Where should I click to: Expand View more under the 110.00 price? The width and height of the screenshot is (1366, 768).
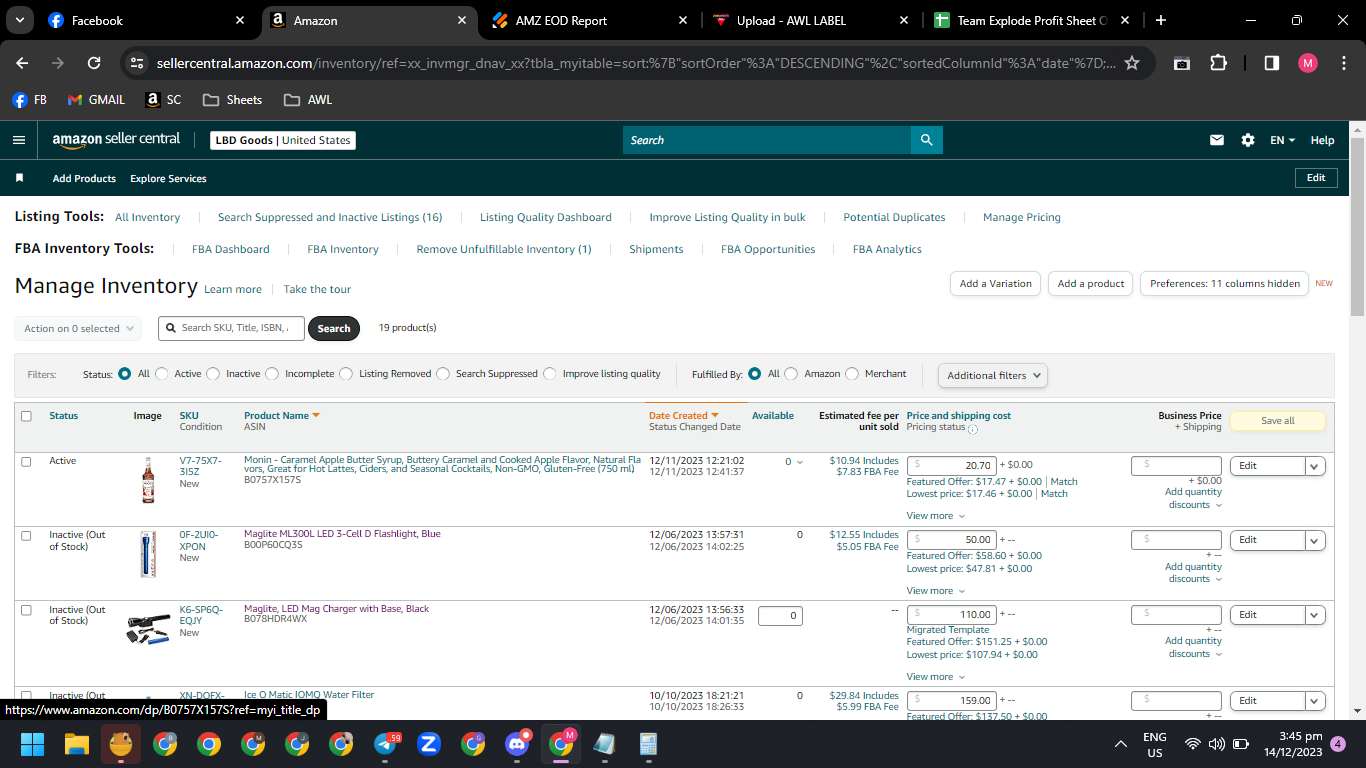pyautogui.click(x=936, y=677)
